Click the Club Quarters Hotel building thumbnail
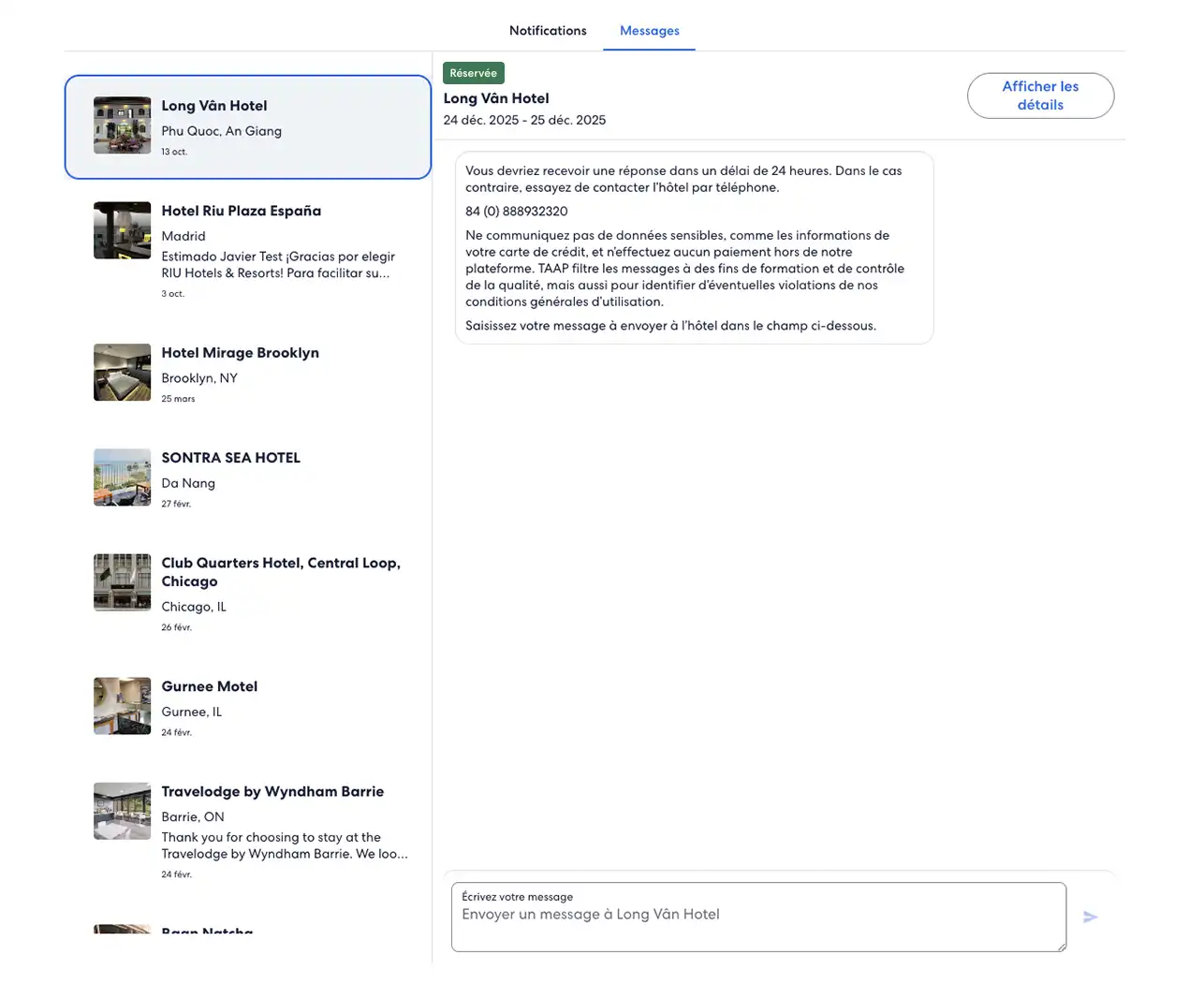1204x999 pixels. tap(122, 582)
